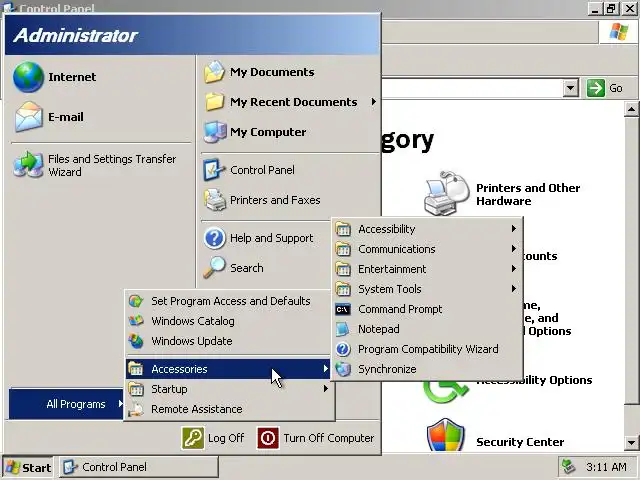The height and width of the screenshot is (480, 640).
Task: Expand the System Tools submenu arrow
Action: pyautogui.click(x=514, y=289)
